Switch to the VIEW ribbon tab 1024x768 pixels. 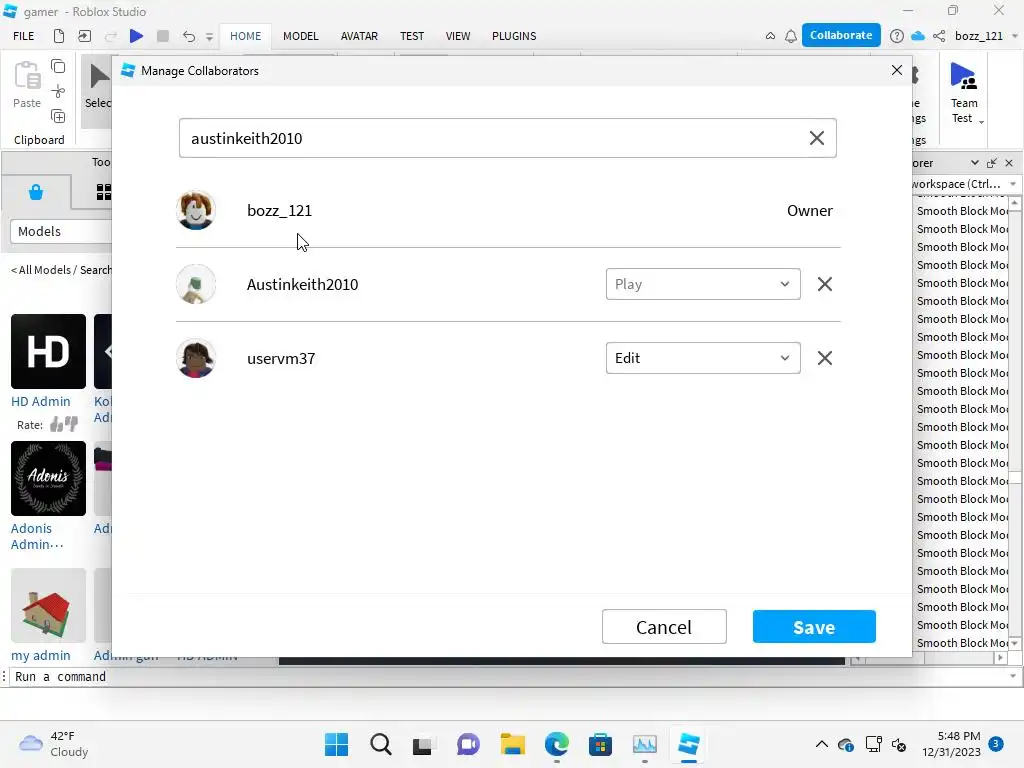[x=458, y=36]
